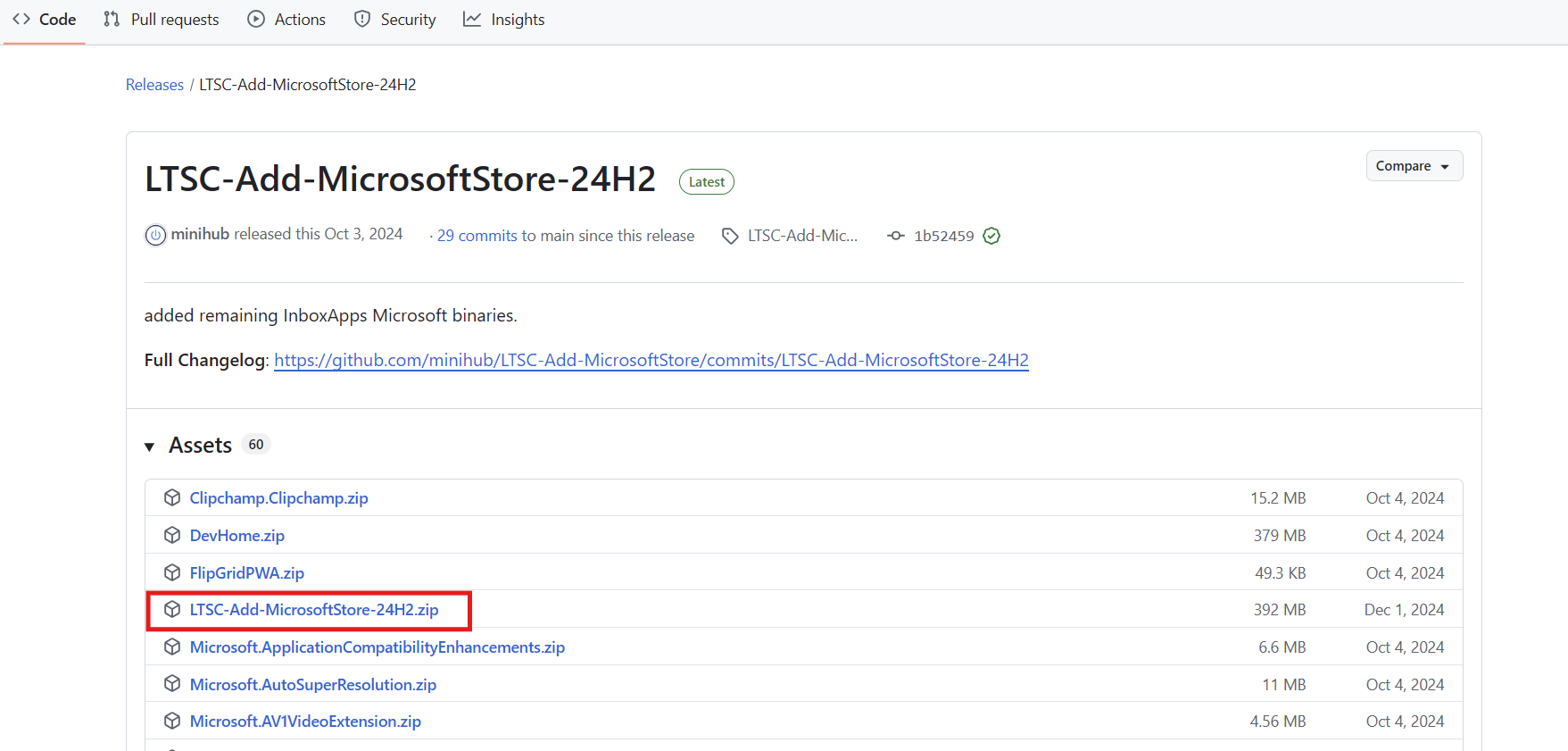Click package icon beside DevHome.zip
This screenshot has width=1568, height=751.
[x=172, y=536]
